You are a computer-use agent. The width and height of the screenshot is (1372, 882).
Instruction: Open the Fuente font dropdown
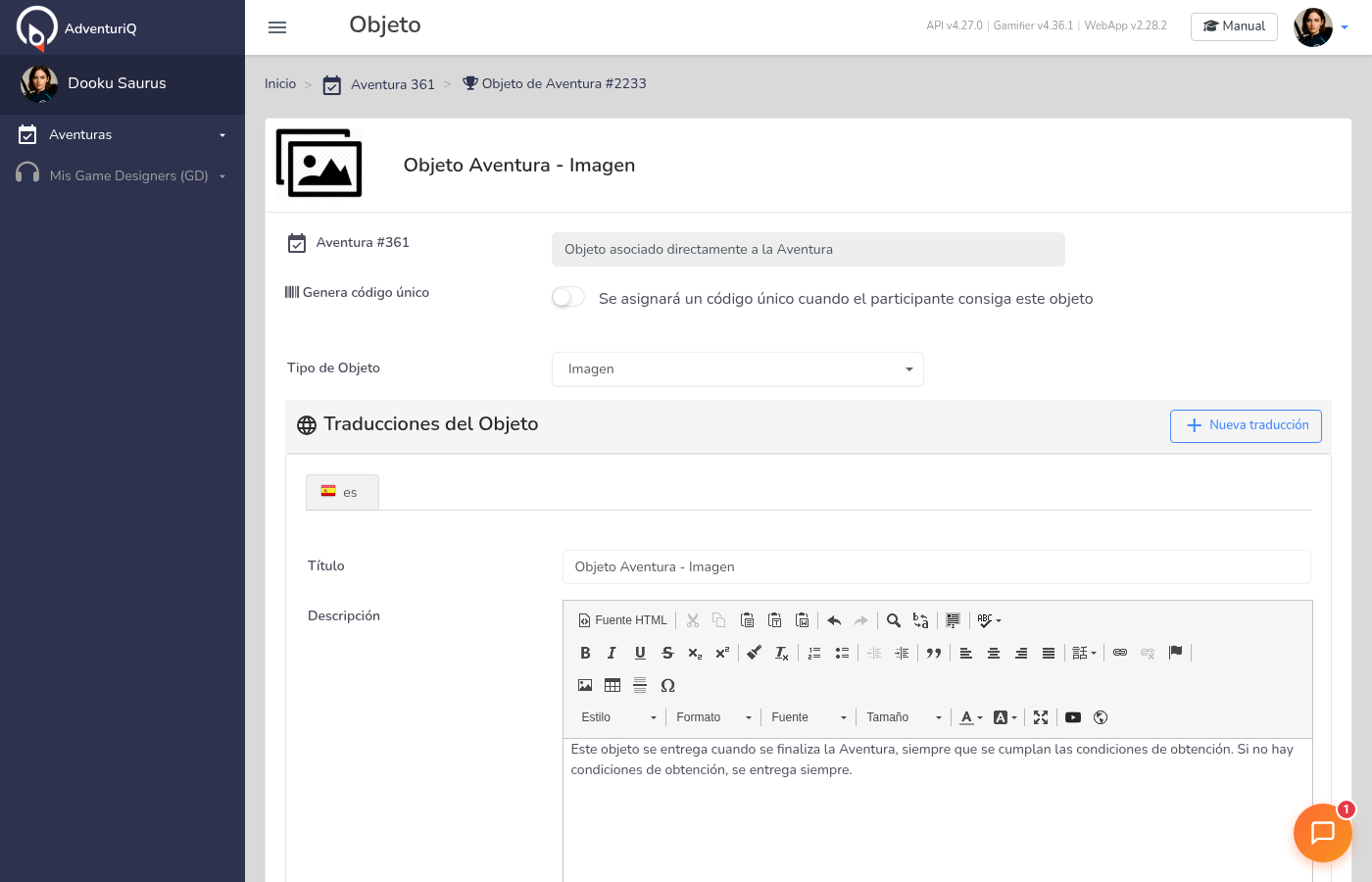click(x=808, y=717)
